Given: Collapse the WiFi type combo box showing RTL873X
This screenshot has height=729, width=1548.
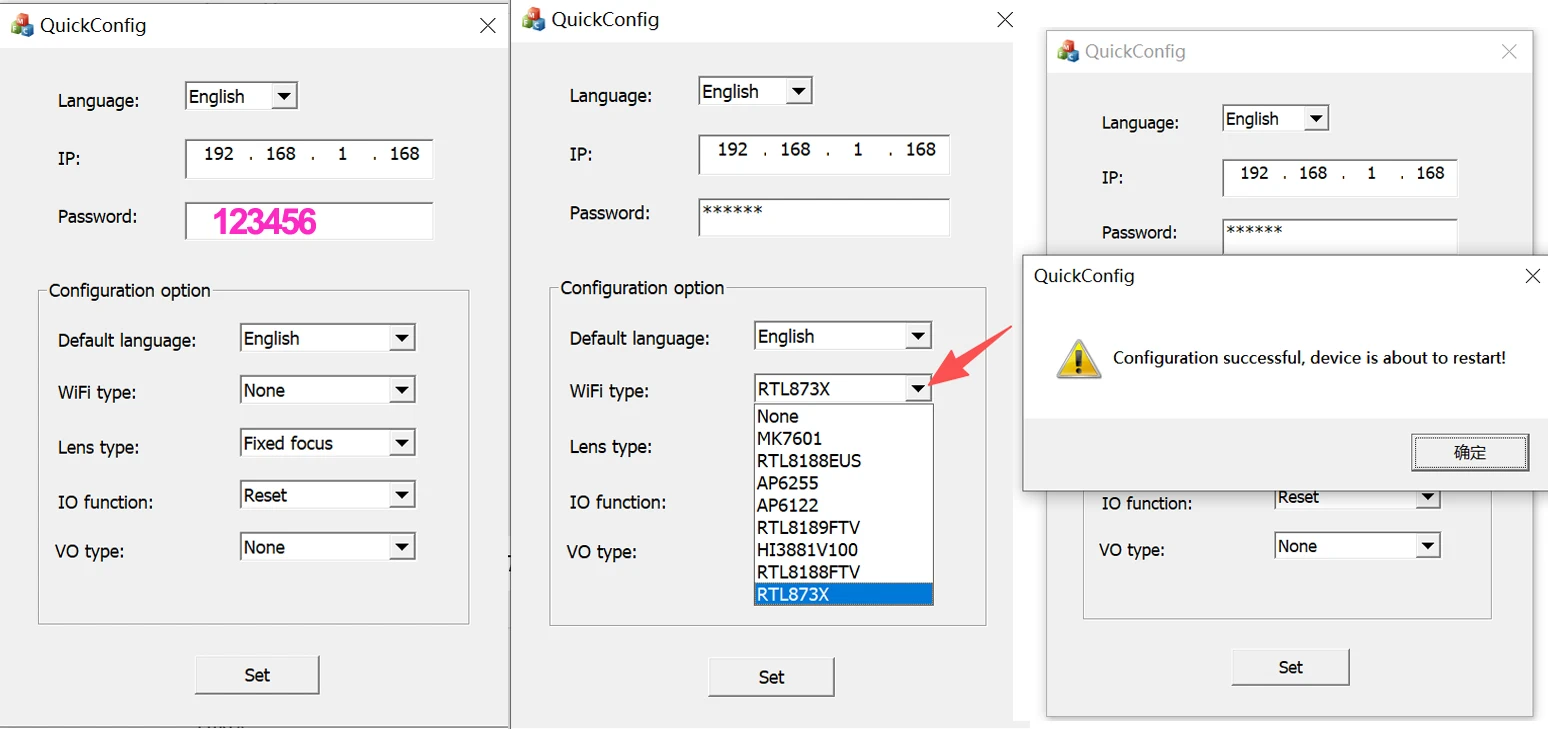Looking at the screenshot, I should pyautogui.click(x=918, y=388).
